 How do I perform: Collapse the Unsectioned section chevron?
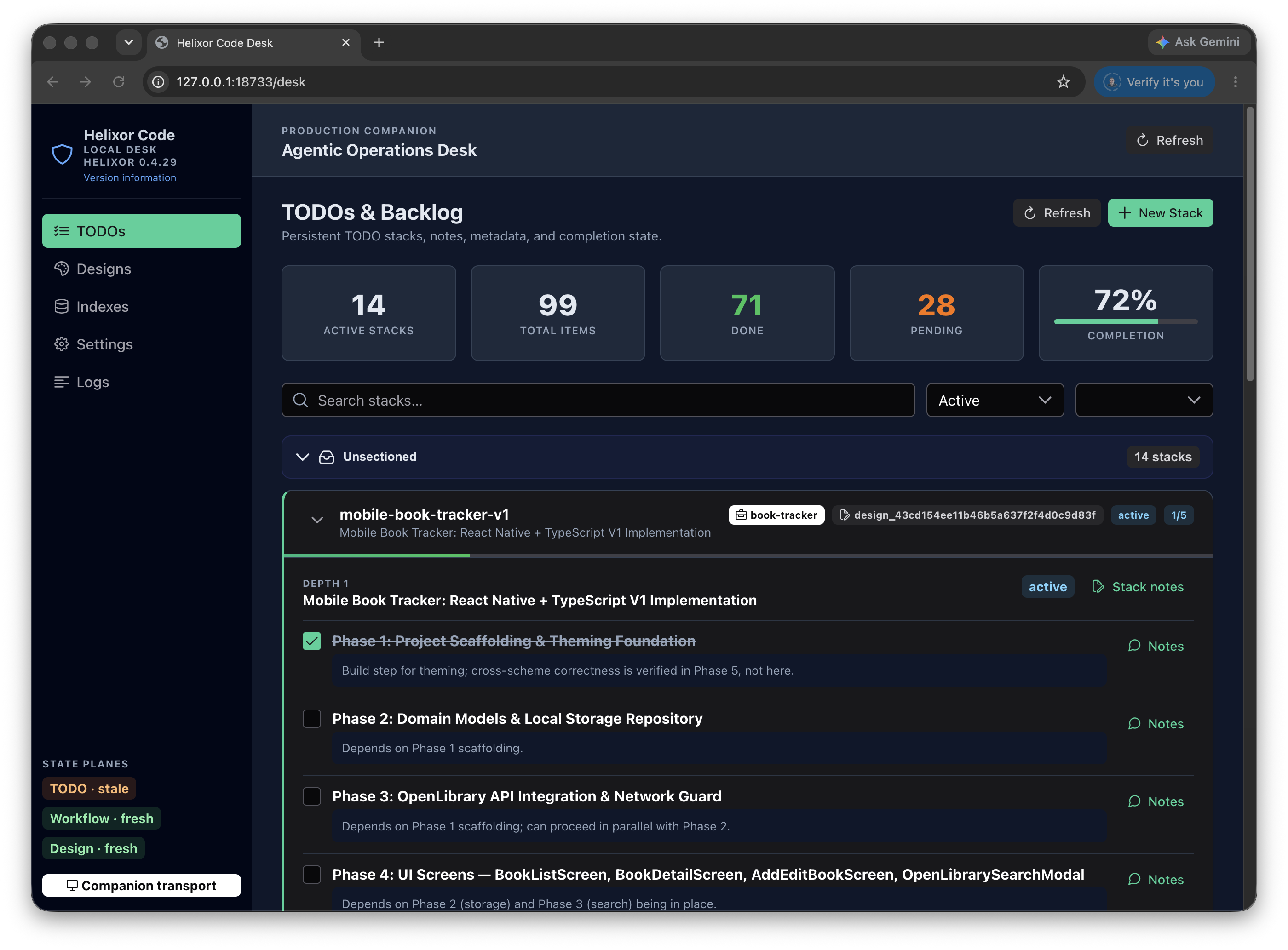click(x=303, y=457)
